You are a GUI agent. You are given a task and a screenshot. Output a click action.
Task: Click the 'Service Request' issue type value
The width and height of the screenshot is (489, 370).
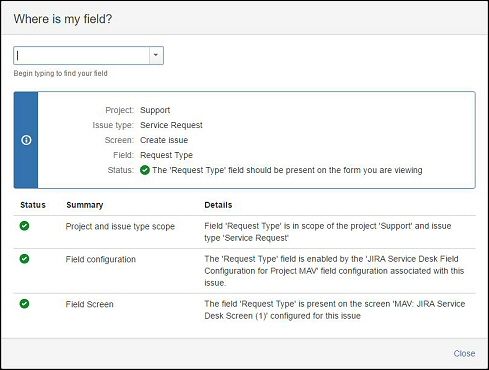coord(171,125)
